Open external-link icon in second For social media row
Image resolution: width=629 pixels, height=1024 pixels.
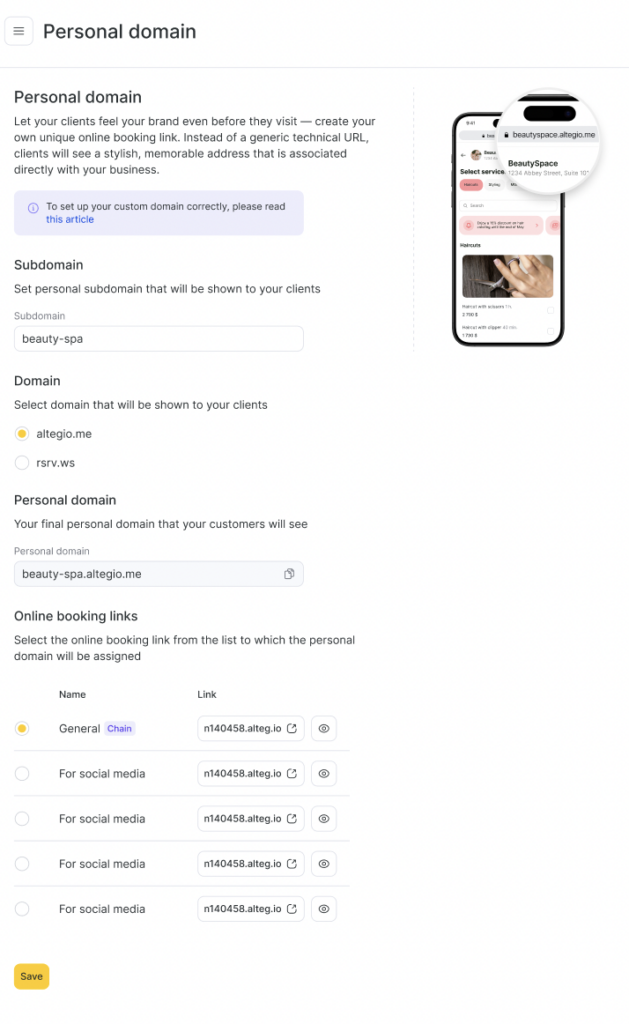[292, 818]
